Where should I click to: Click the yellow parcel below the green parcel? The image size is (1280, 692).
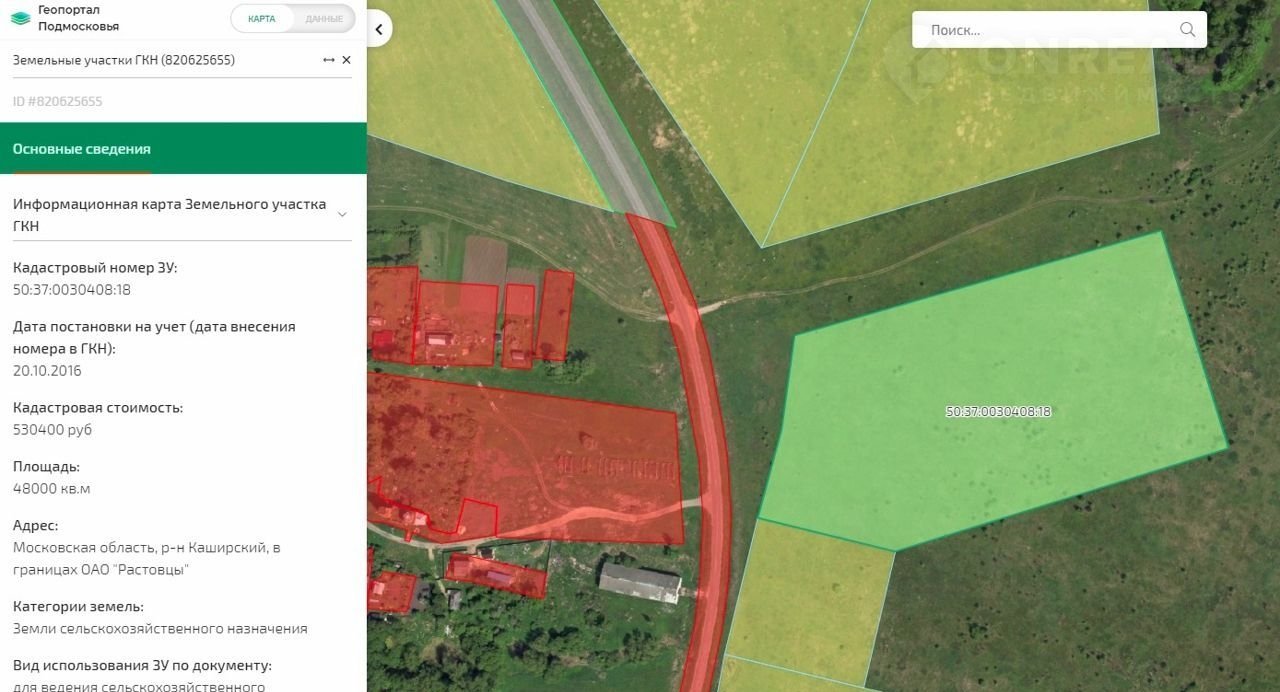[x=810, y=600]
